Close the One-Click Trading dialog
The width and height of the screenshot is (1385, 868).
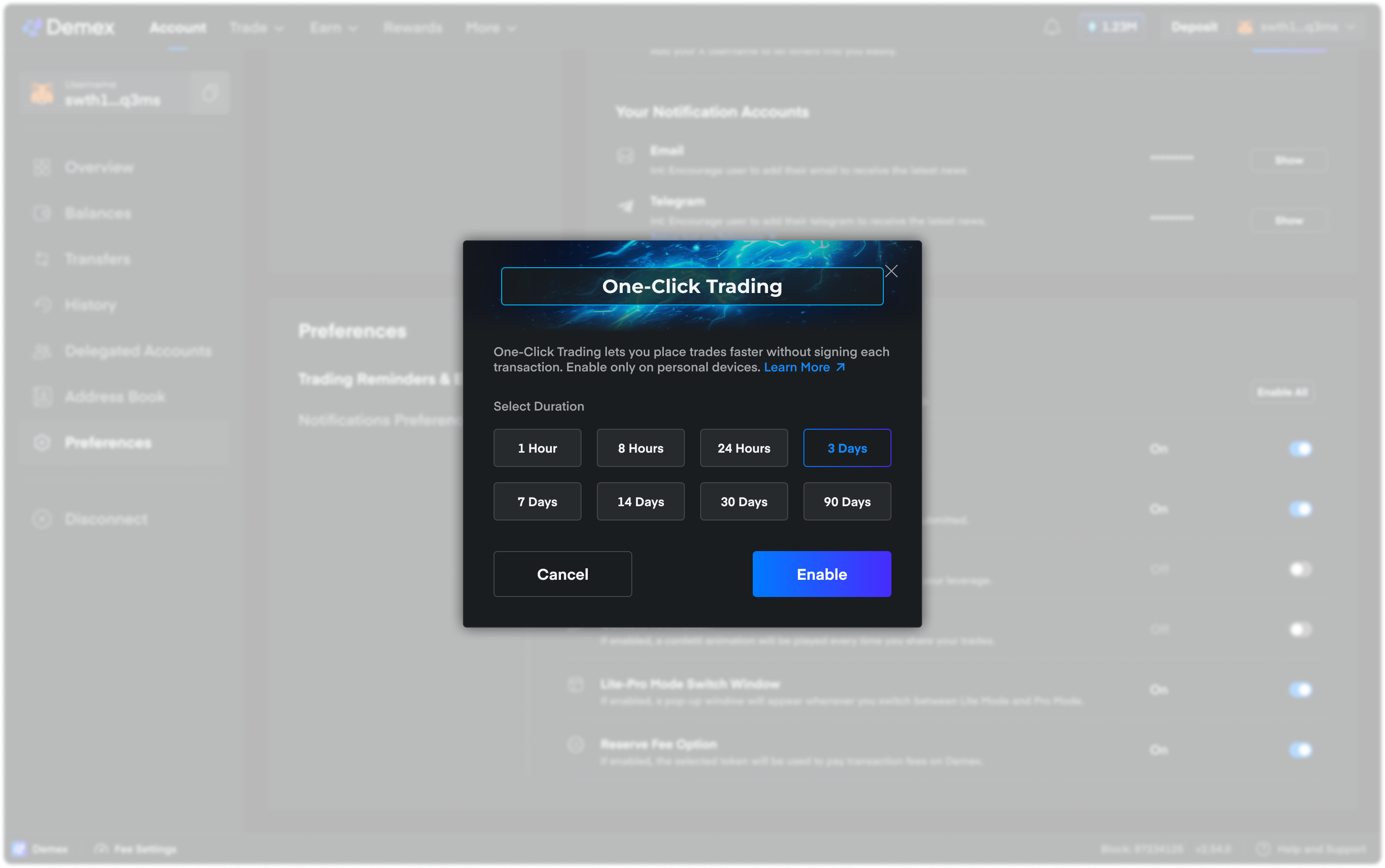[890, 271]
